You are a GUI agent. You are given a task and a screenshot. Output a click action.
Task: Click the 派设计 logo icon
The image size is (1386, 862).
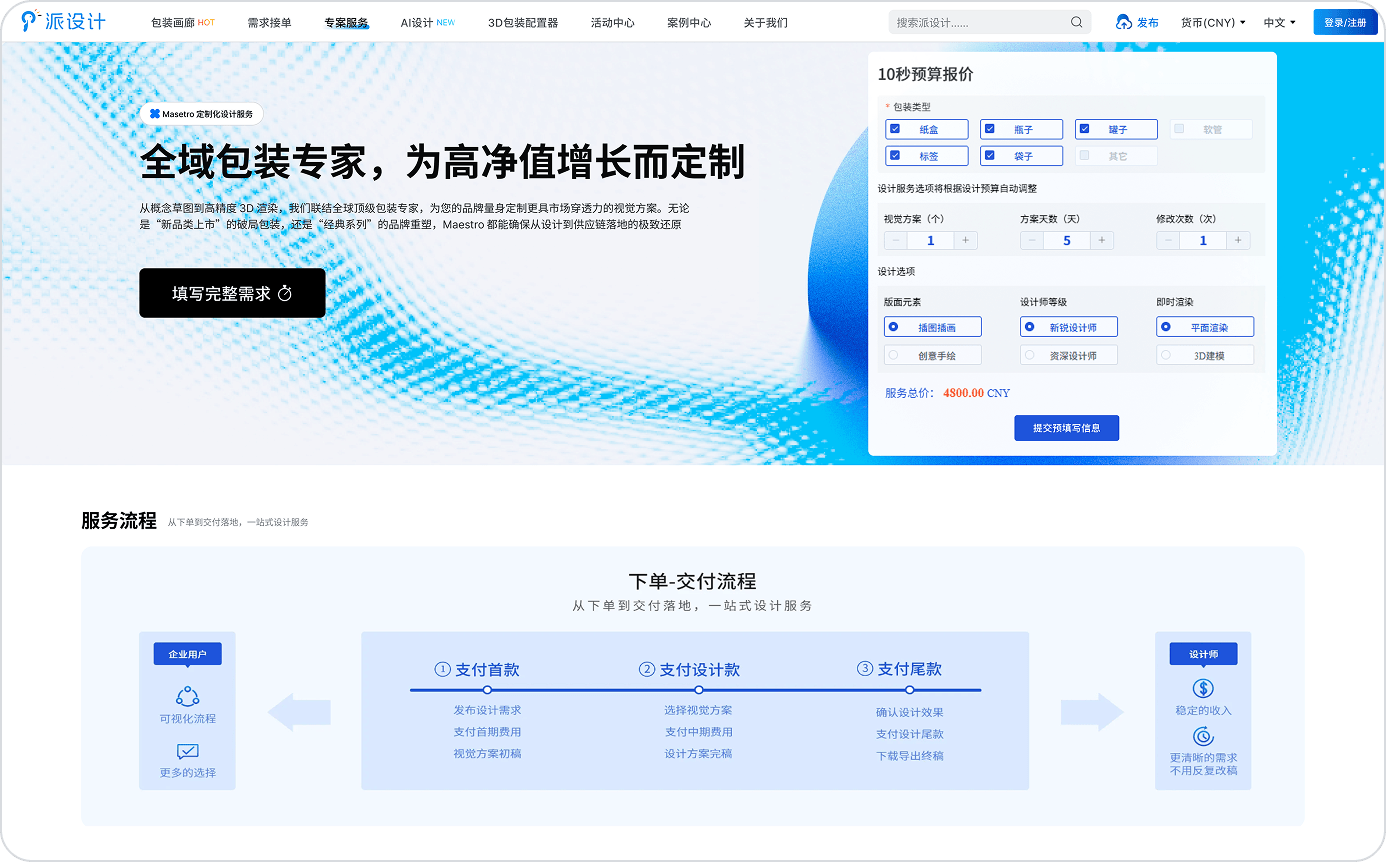(x=31, y=21)
